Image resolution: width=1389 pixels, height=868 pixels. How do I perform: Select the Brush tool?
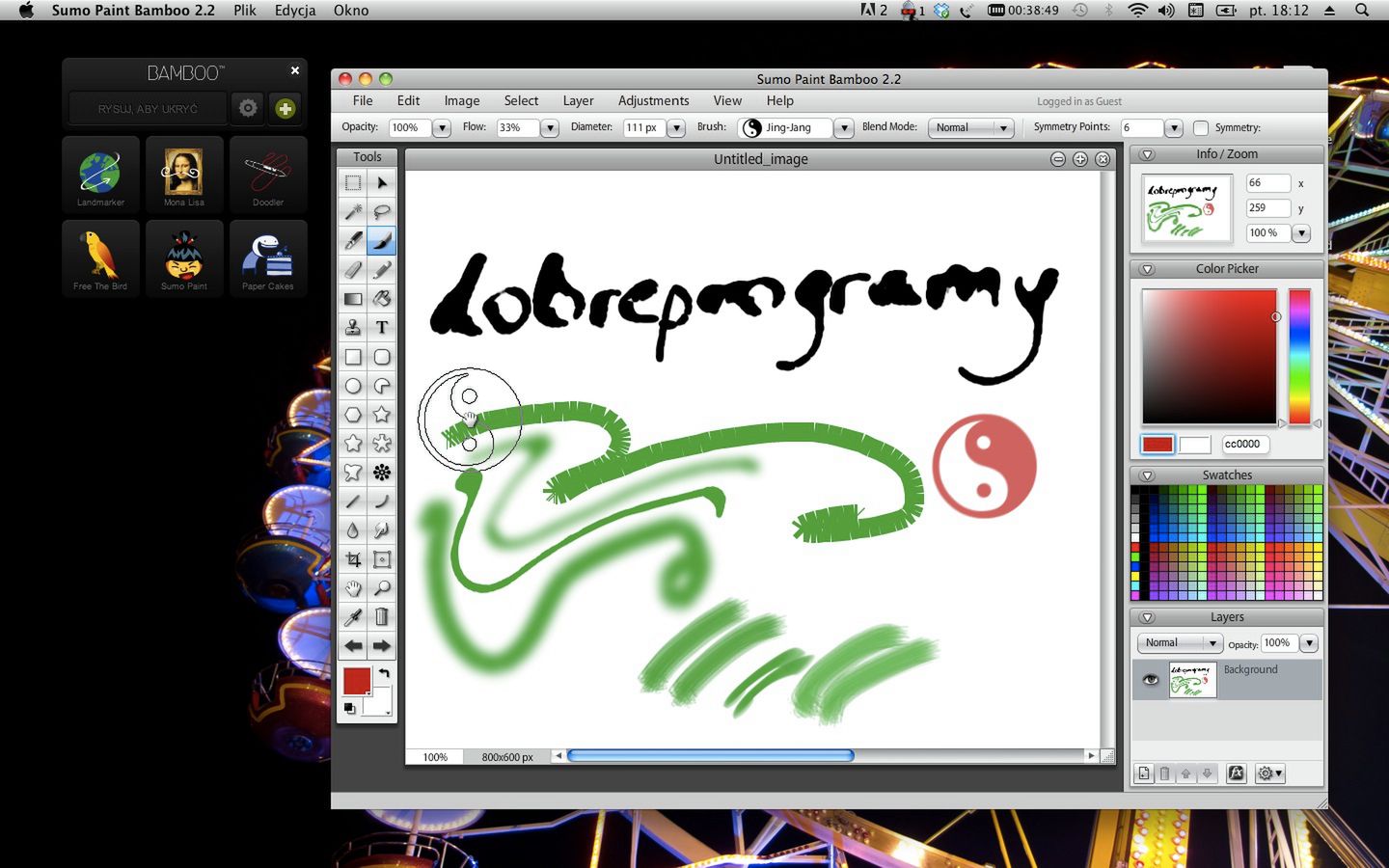pos(382,240)
